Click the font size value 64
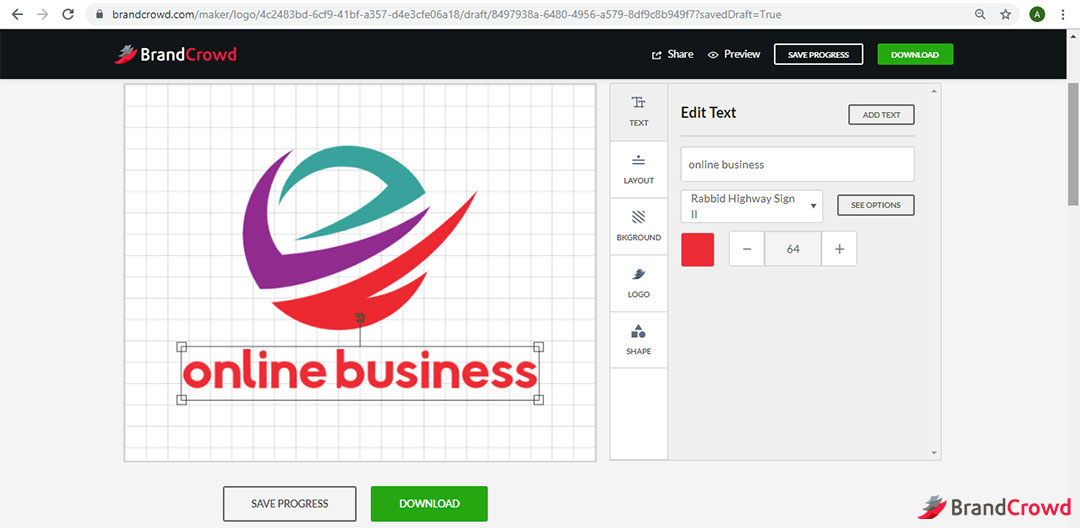Screen dimensions: 1080x528 click(793, 249)
